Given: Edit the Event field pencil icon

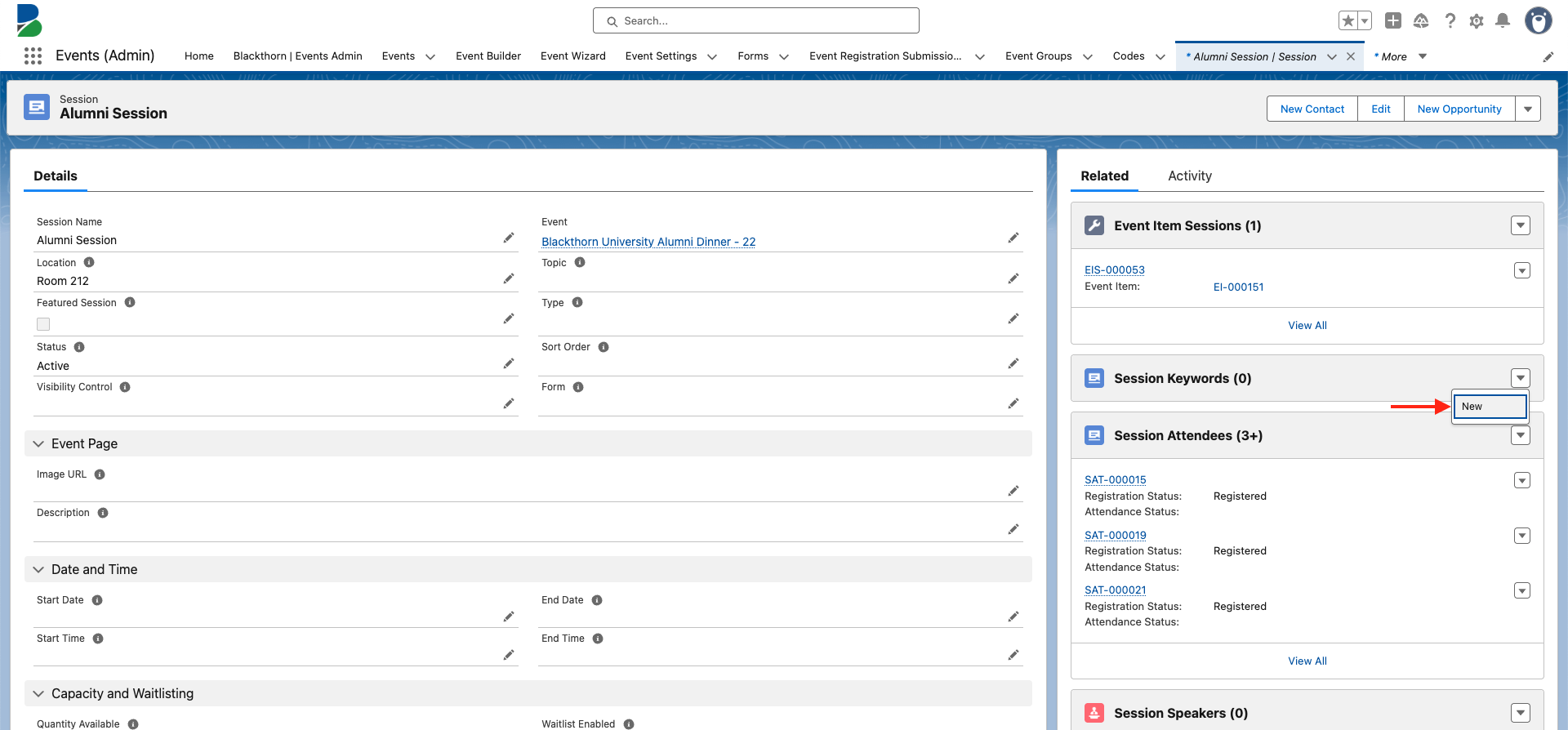Looking at the screenshot, I should pos(1013,238).
